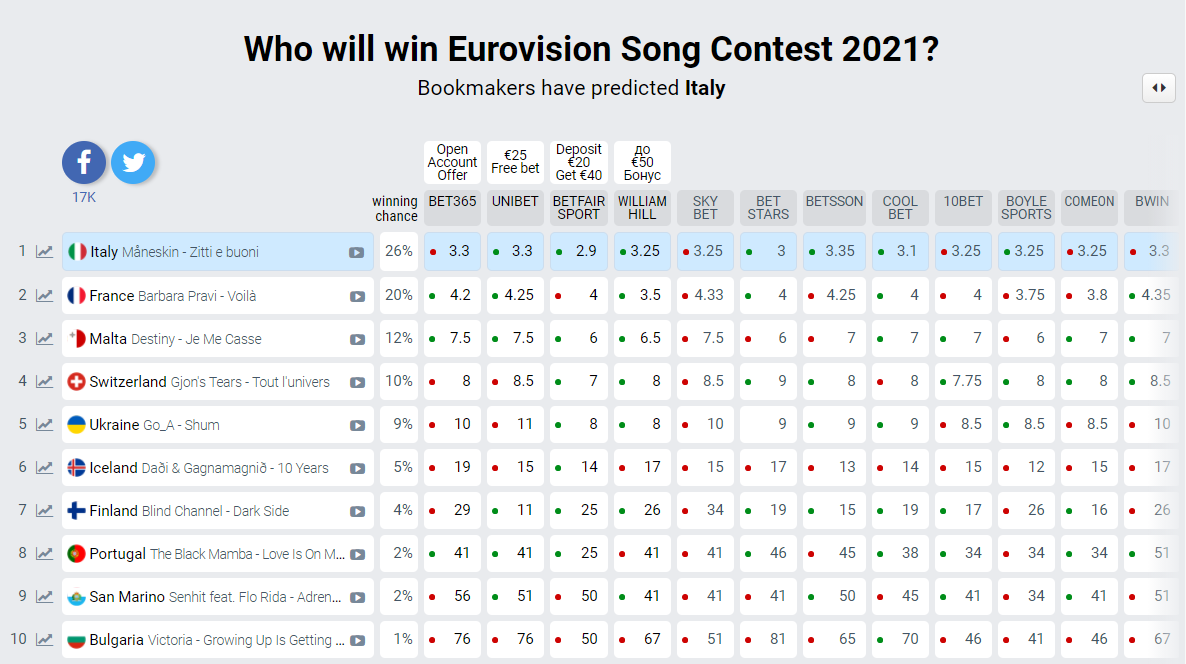The image size is (1186, 664).
Task: Open Switzerland Gjon's Tears entry link
Action: pyautogui.click(x=209, y=382)
